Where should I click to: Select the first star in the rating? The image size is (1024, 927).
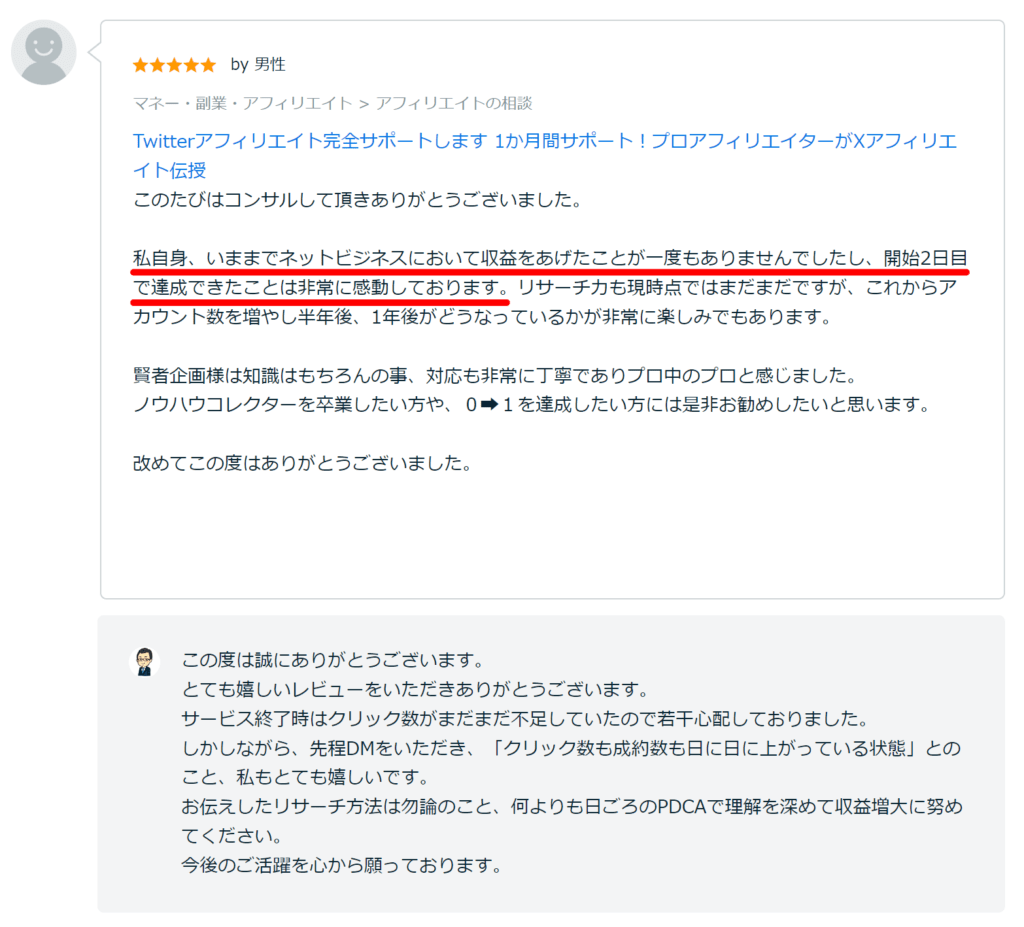tap(139, 64)
